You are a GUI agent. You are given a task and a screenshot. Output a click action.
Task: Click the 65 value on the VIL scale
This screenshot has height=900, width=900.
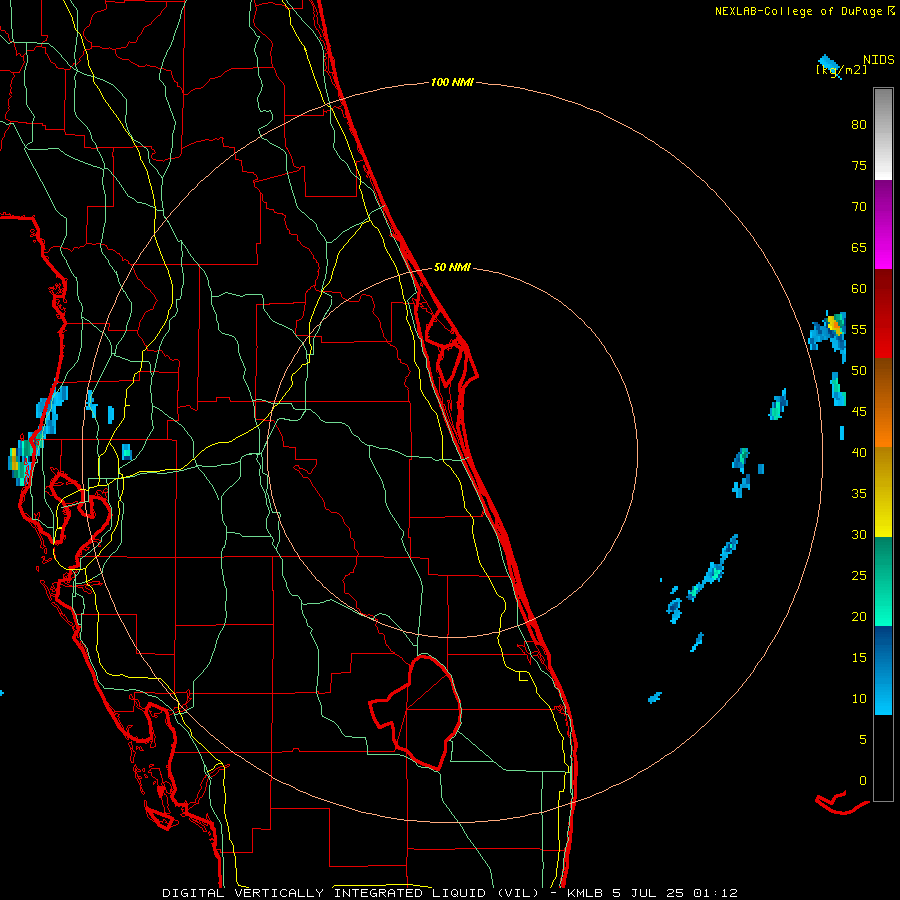[x=859, y=247]
